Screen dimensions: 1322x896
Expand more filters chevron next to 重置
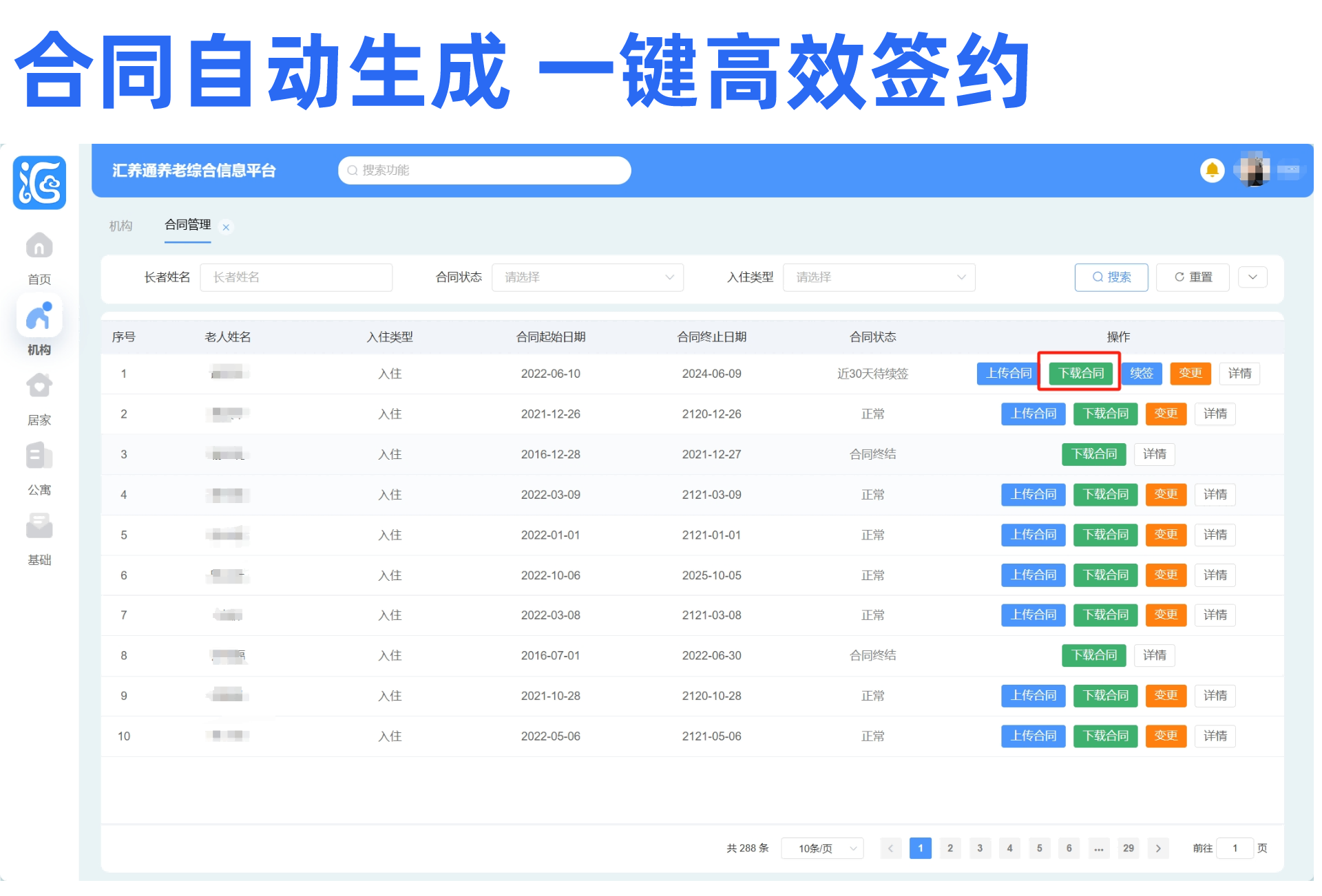pos(1252,277)
